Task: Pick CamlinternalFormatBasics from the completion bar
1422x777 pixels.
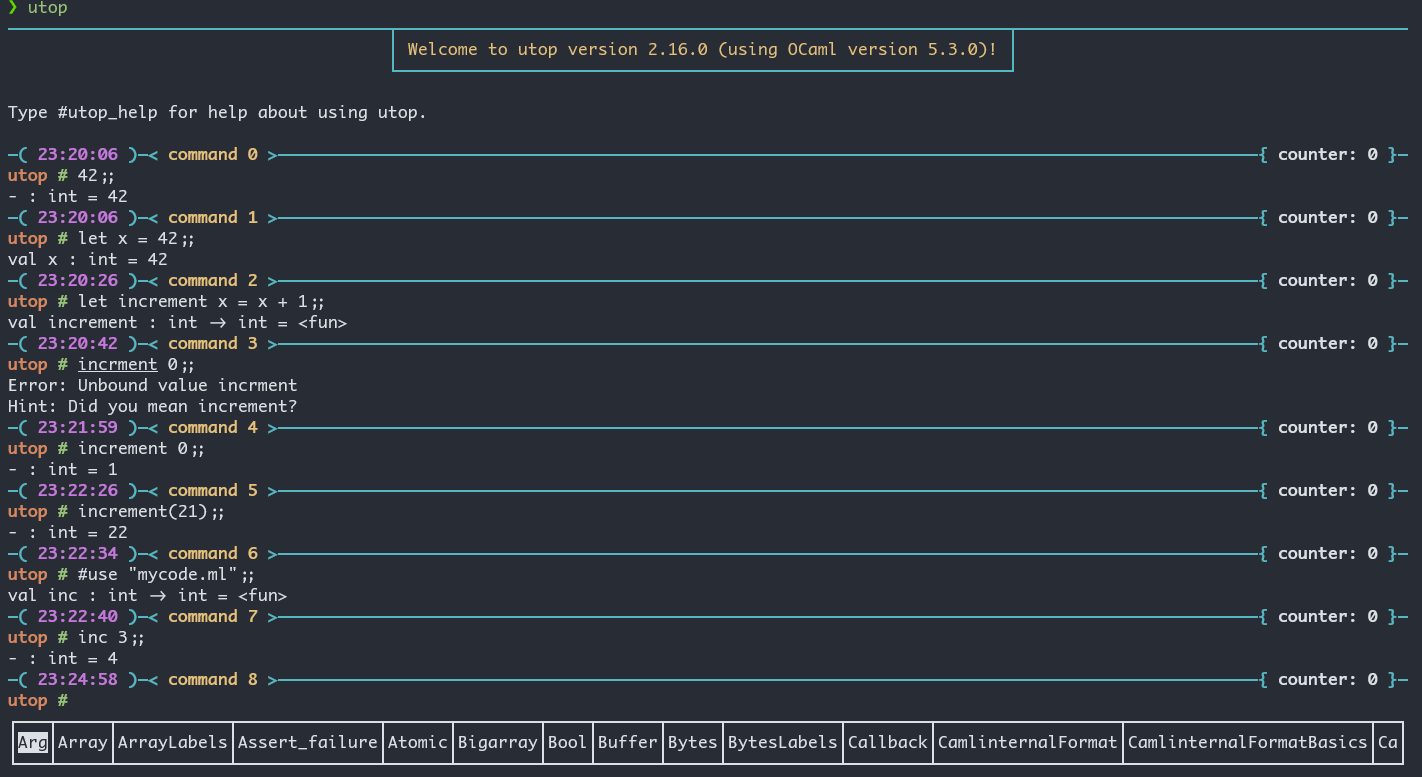Action: [x=1247, y=742]
